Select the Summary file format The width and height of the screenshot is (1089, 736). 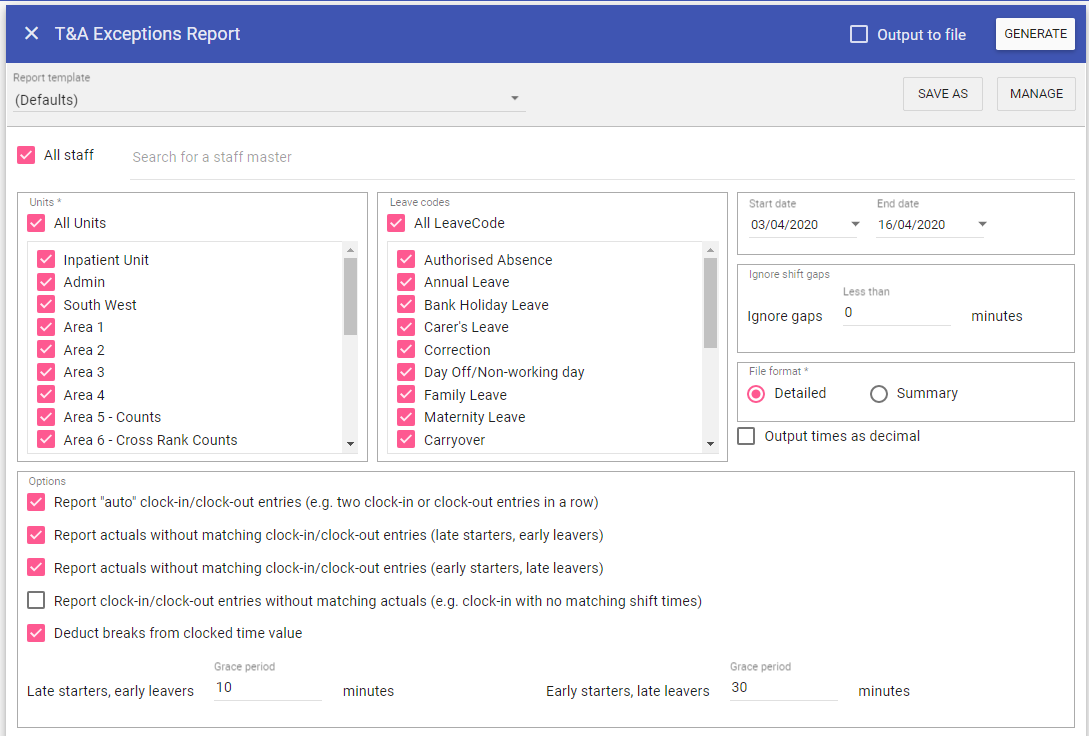click(879, 394)
